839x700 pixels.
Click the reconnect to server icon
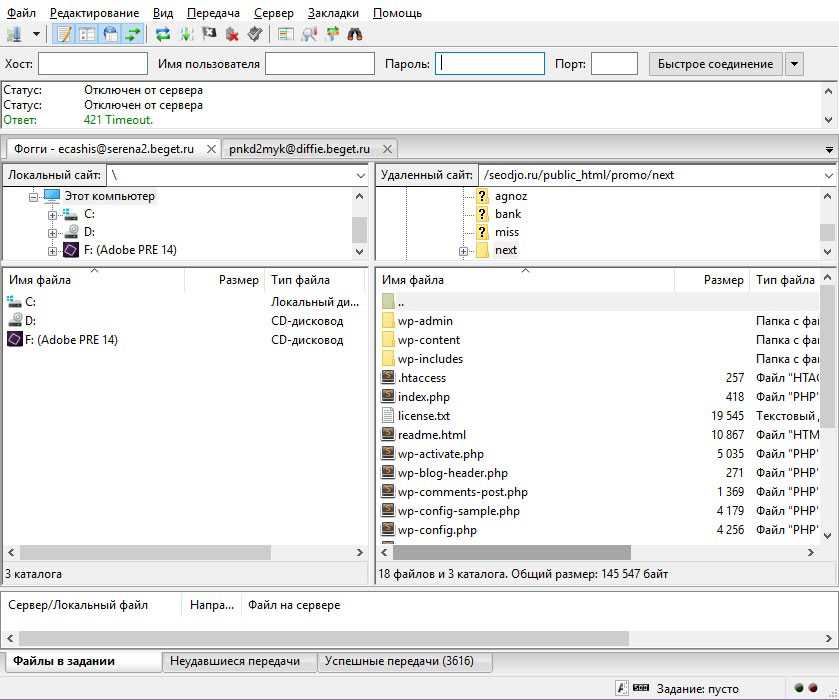coord(255,34)
